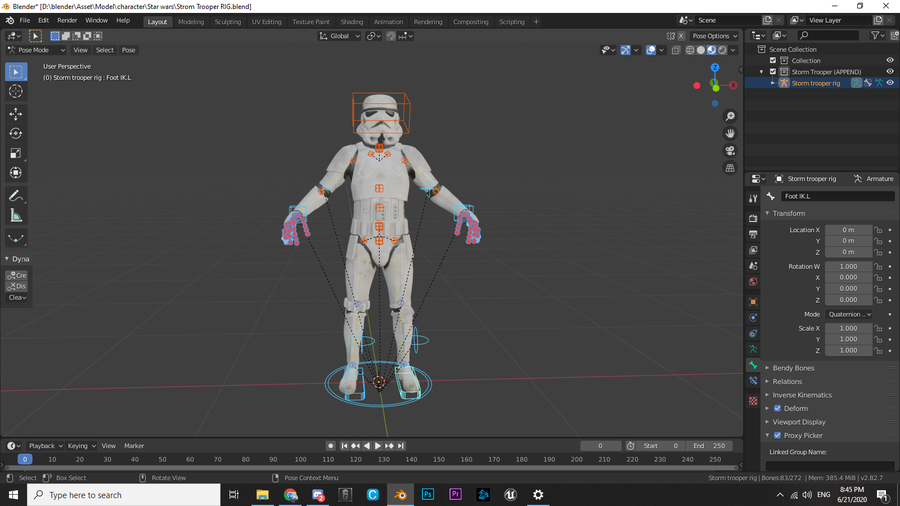Image resolution: width=900 pixels, height=506 pixels.
Task: Open the Tool properties tab icon
Action: (x=753, y=198)
